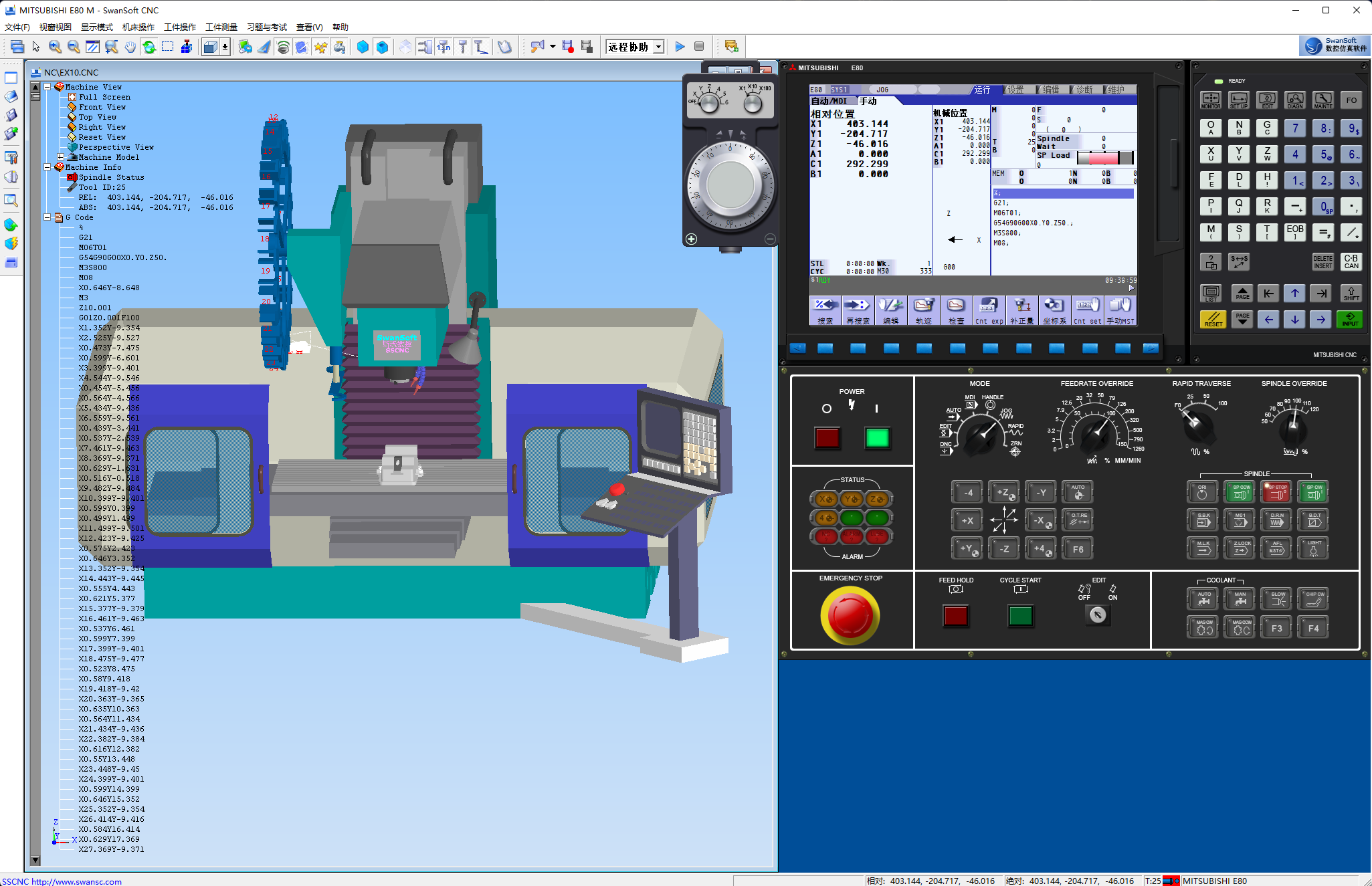This screenshot has width=1372, height=886.
Task: Open the www.swansc.com link
Action: 76,881
